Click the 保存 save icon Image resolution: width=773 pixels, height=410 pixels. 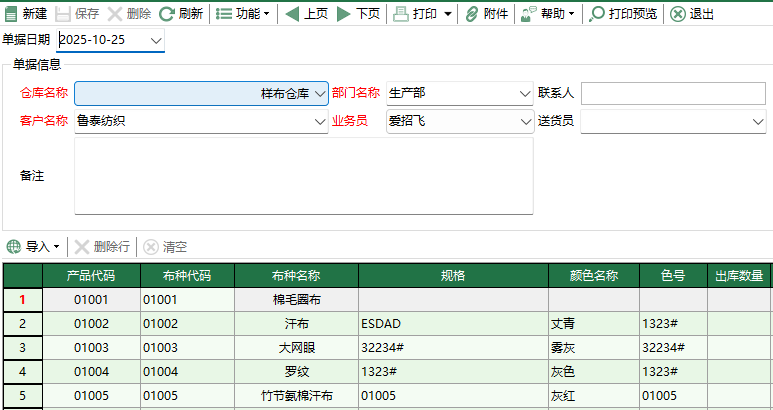63,14
